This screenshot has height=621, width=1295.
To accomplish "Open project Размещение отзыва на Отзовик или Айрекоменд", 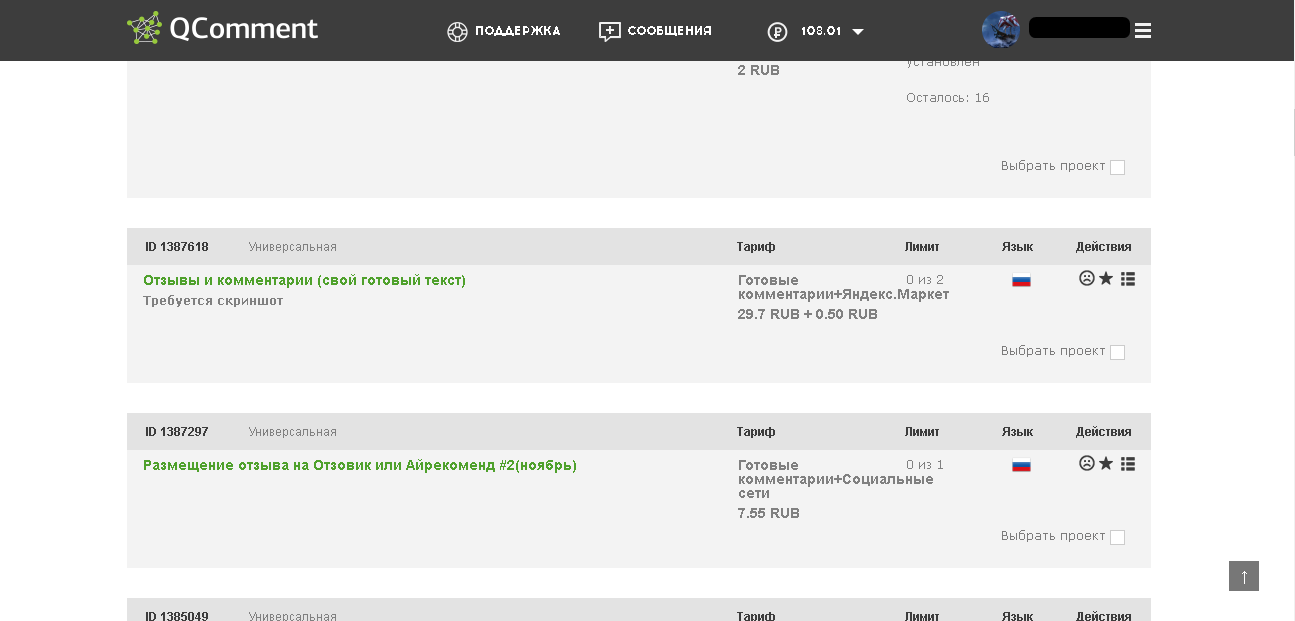I will point(359,465).
